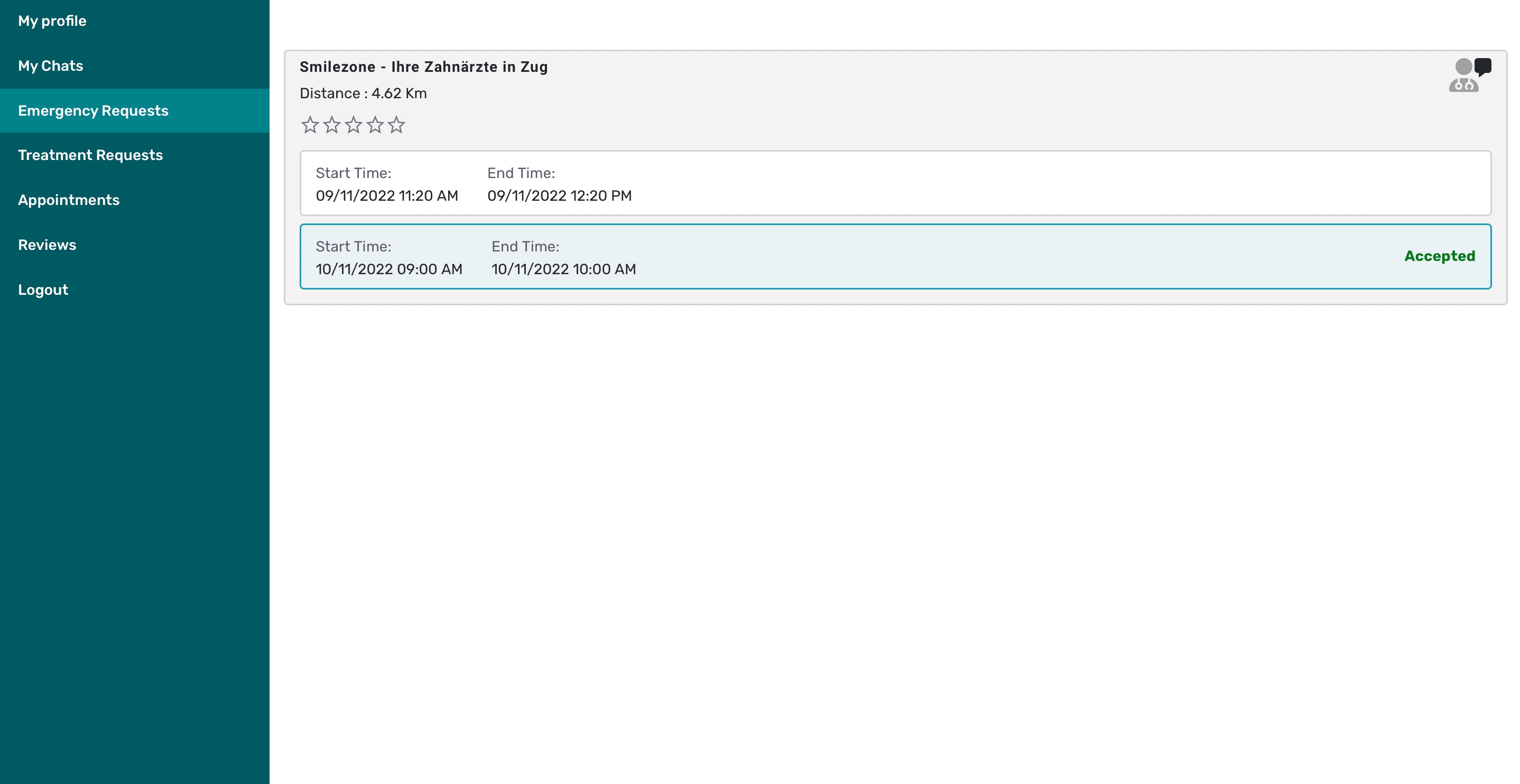The image size is (1520, 784).
Task: Click the Distance : 4.62 Km text
Action: click(x=363, y=93)
